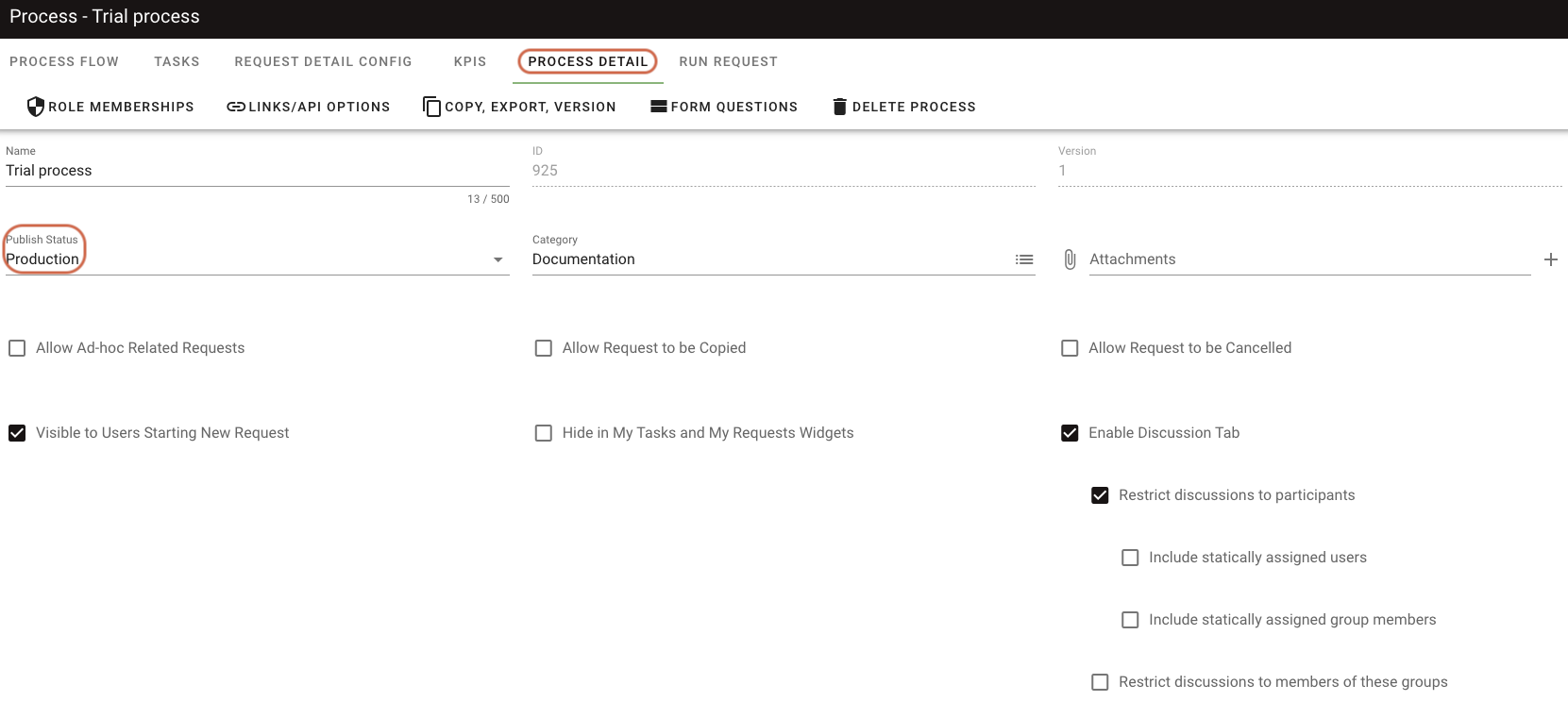Click the Version value 1
The image size is (1568, 718).
pyautogui.click(x=1062, y=171)
